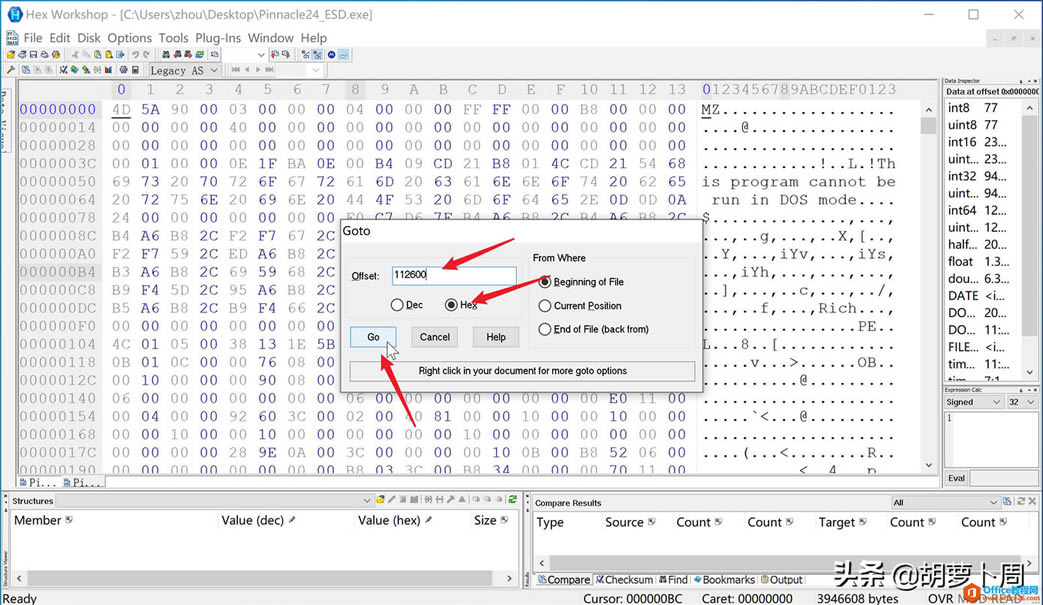The image size is (1043, 605).
Task: Click the Replace toolbar icon (green arrows)
Action: pos(199,55)
